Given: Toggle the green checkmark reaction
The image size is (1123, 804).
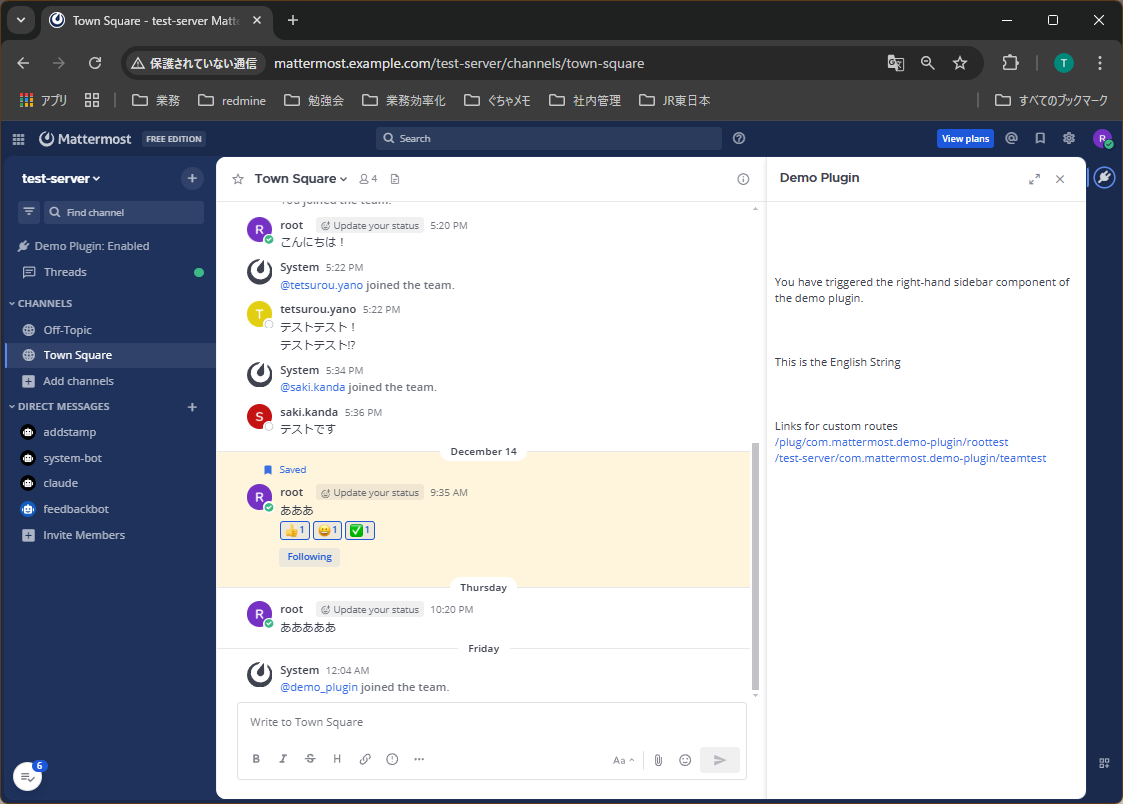Looking at the screenshot, I should coord(360,531).
